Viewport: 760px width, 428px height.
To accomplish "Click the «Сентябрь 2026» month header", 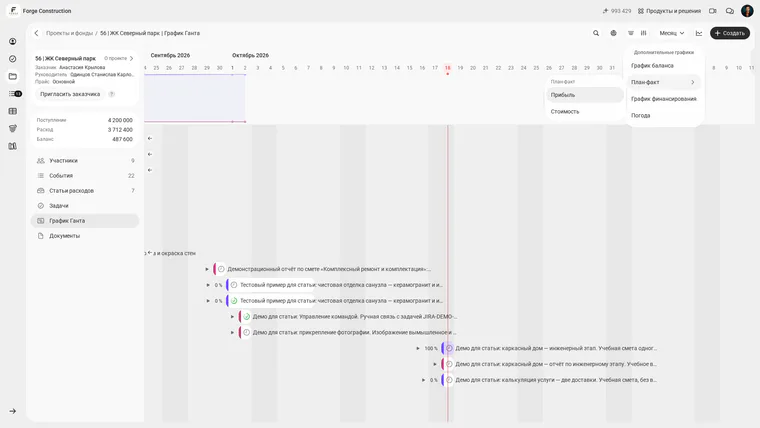I will [x=170, y=55].
